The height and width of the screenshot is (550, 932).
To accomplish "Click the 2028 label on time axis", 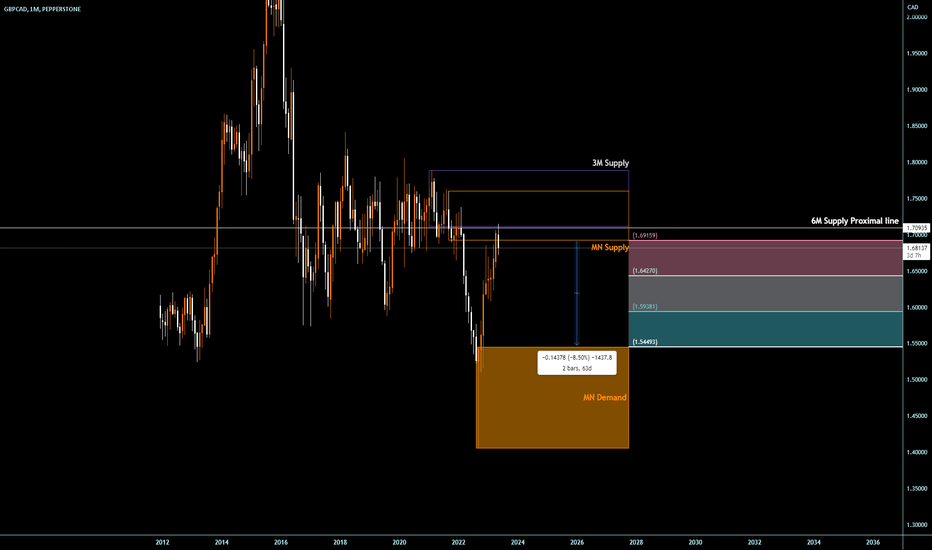I will [x=636, y=542].
